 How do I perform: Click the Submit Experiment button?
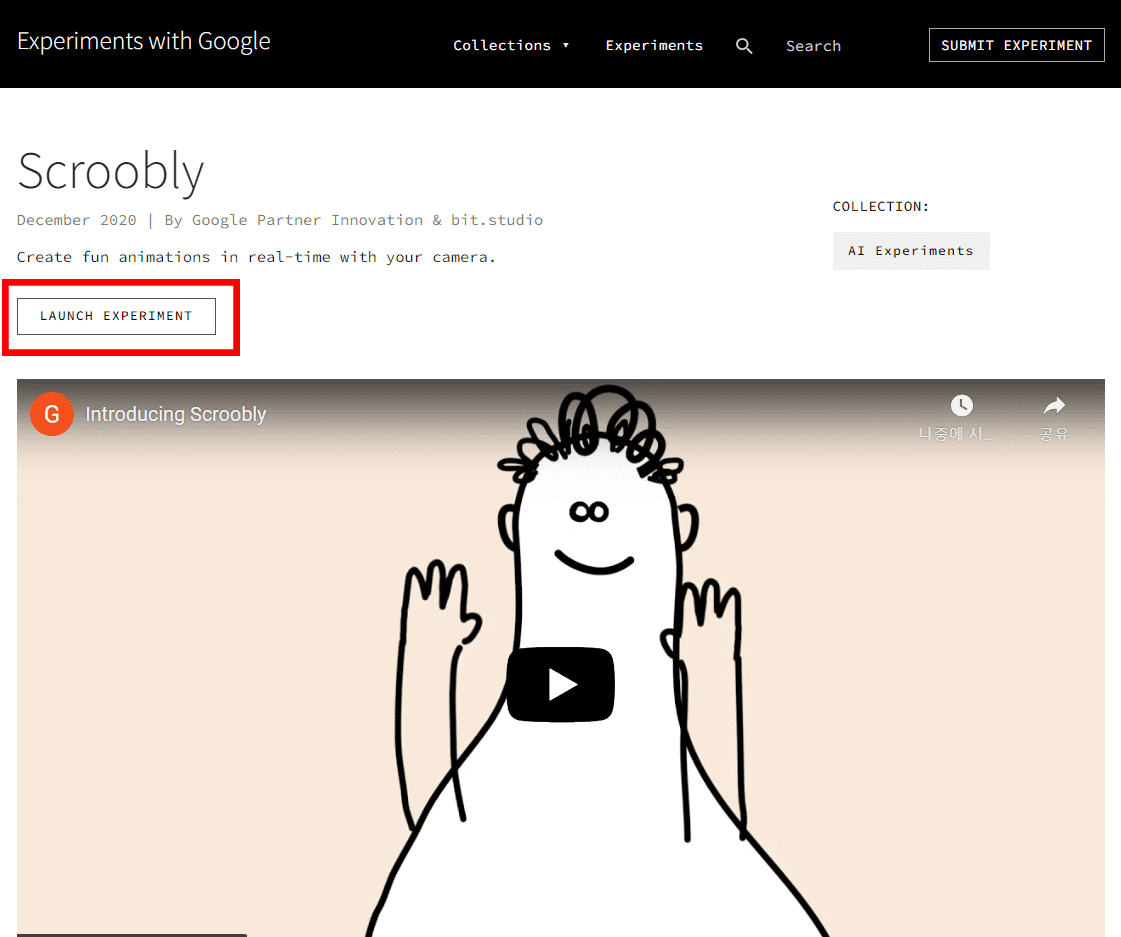[1017, 45]
